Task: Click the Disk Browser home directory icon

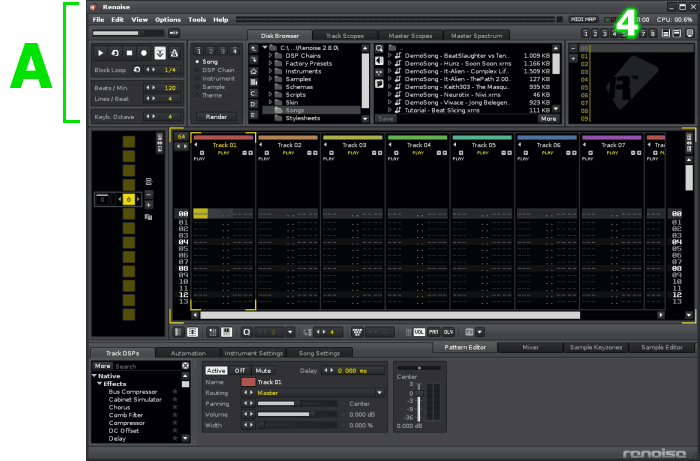Action: (254, 71)
